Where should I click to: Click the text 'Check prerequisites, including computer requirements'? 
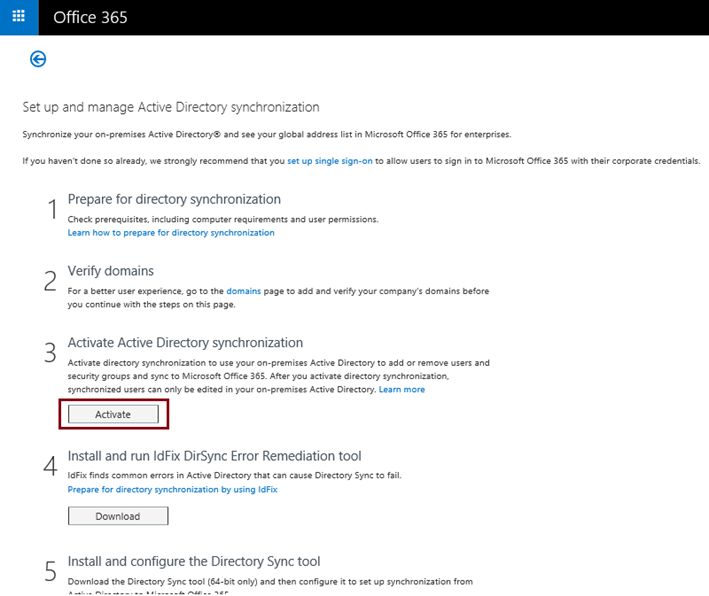pos(178,219)
